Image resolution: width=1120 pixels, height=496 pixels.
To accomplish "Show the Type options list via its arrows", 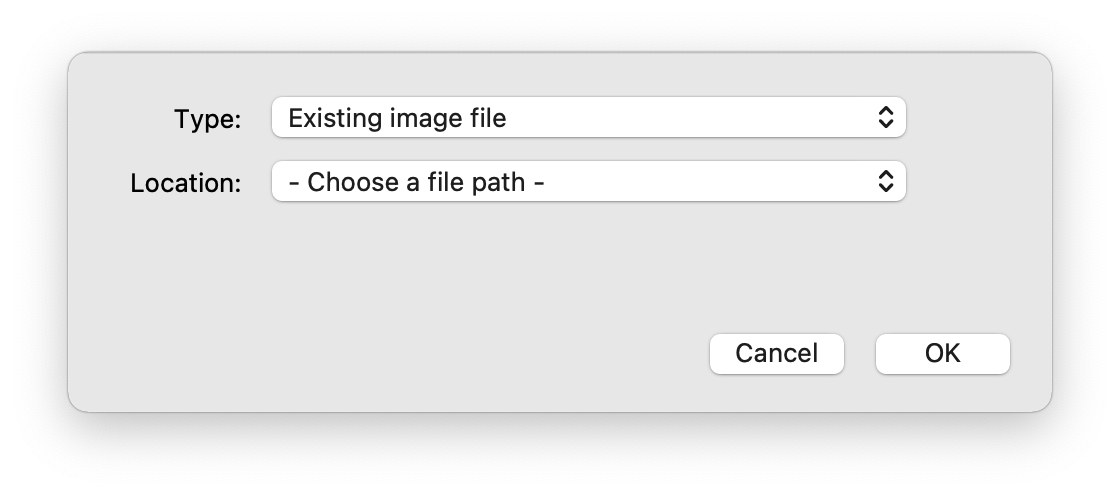I will 885,118.
